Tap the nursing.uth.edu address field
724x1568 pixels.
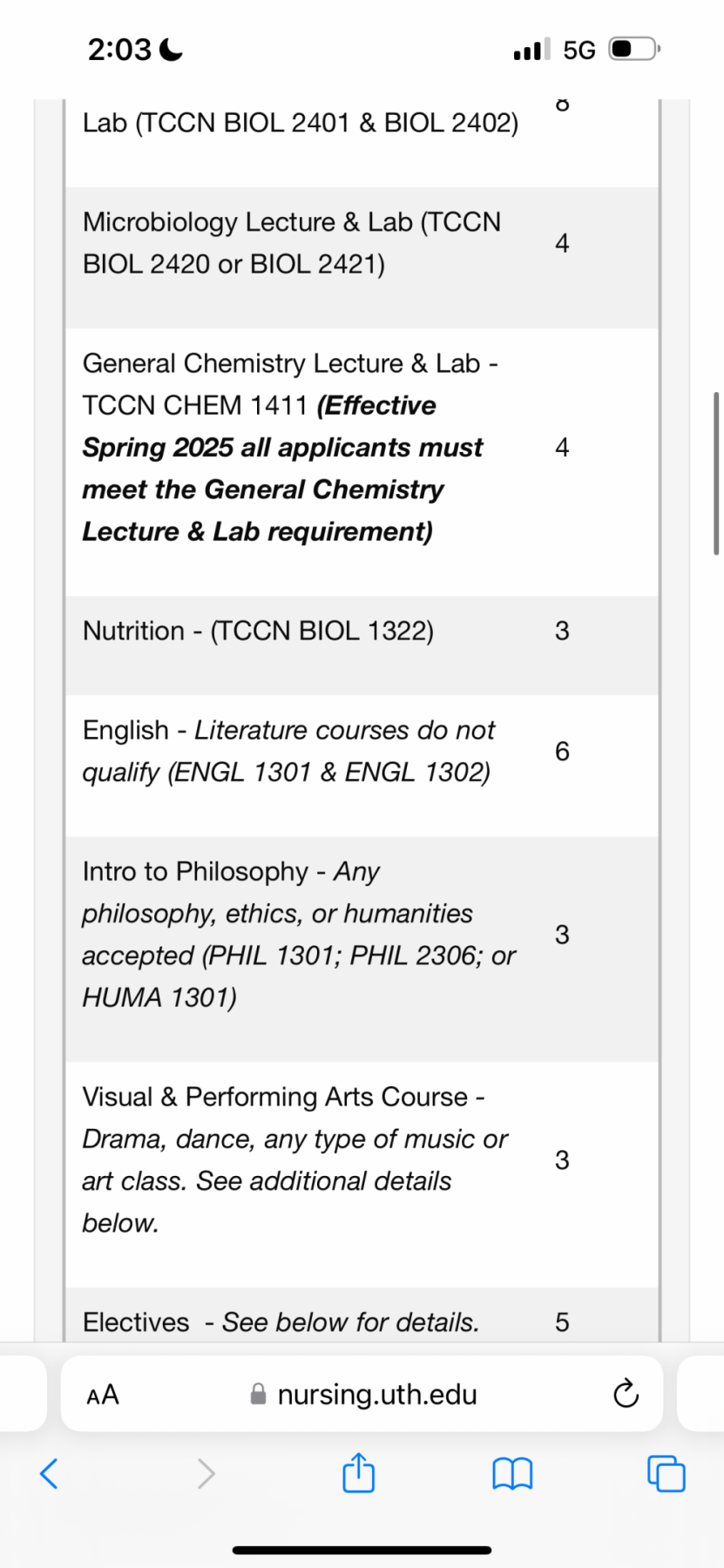[x=362, y=1394]
